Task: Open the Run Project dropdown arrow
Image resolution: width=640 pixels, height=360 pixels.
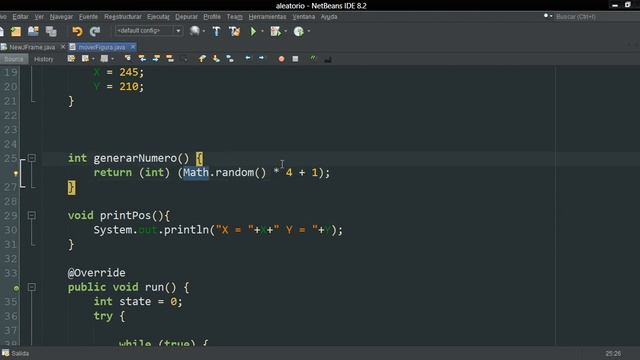Action: [262, 31]
